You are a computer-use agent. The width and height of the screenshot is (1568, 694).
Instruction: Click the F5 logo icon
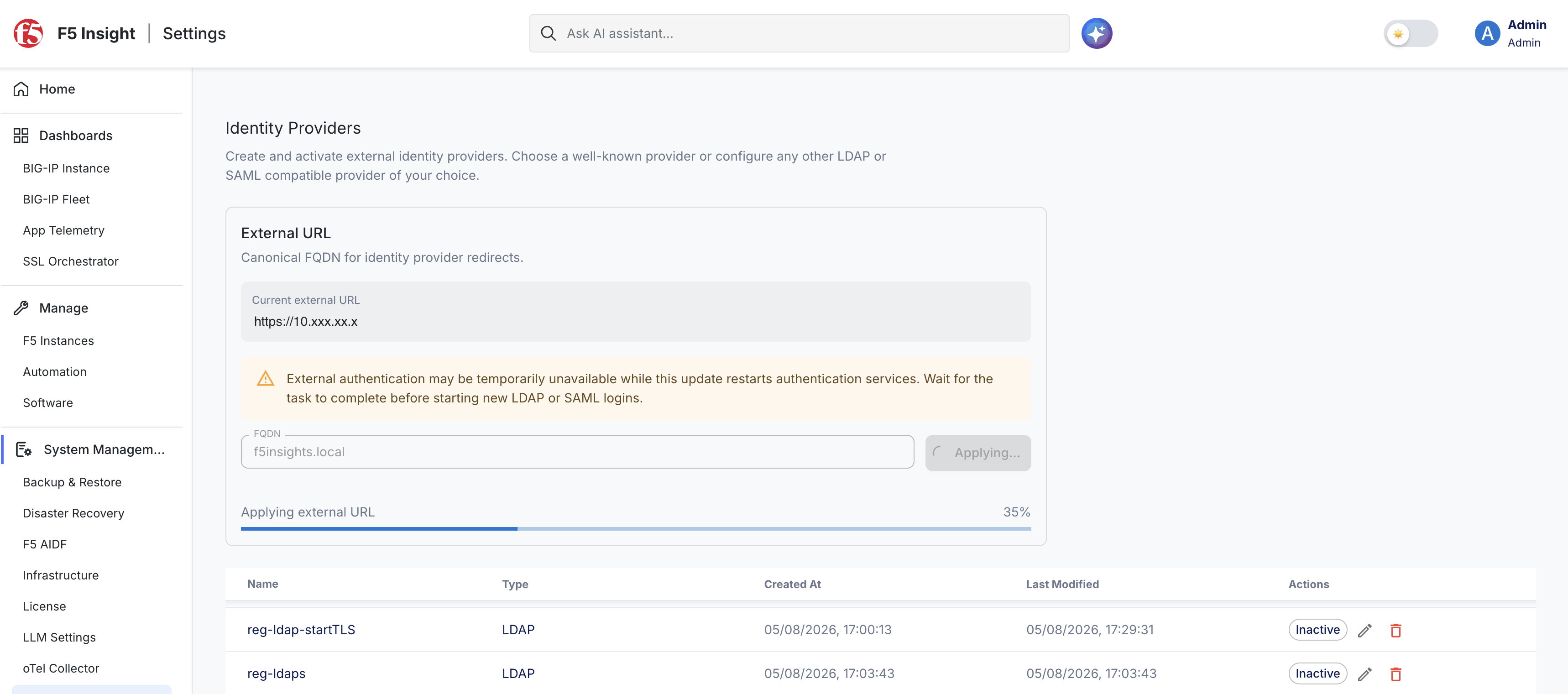(x=28, y=33)
